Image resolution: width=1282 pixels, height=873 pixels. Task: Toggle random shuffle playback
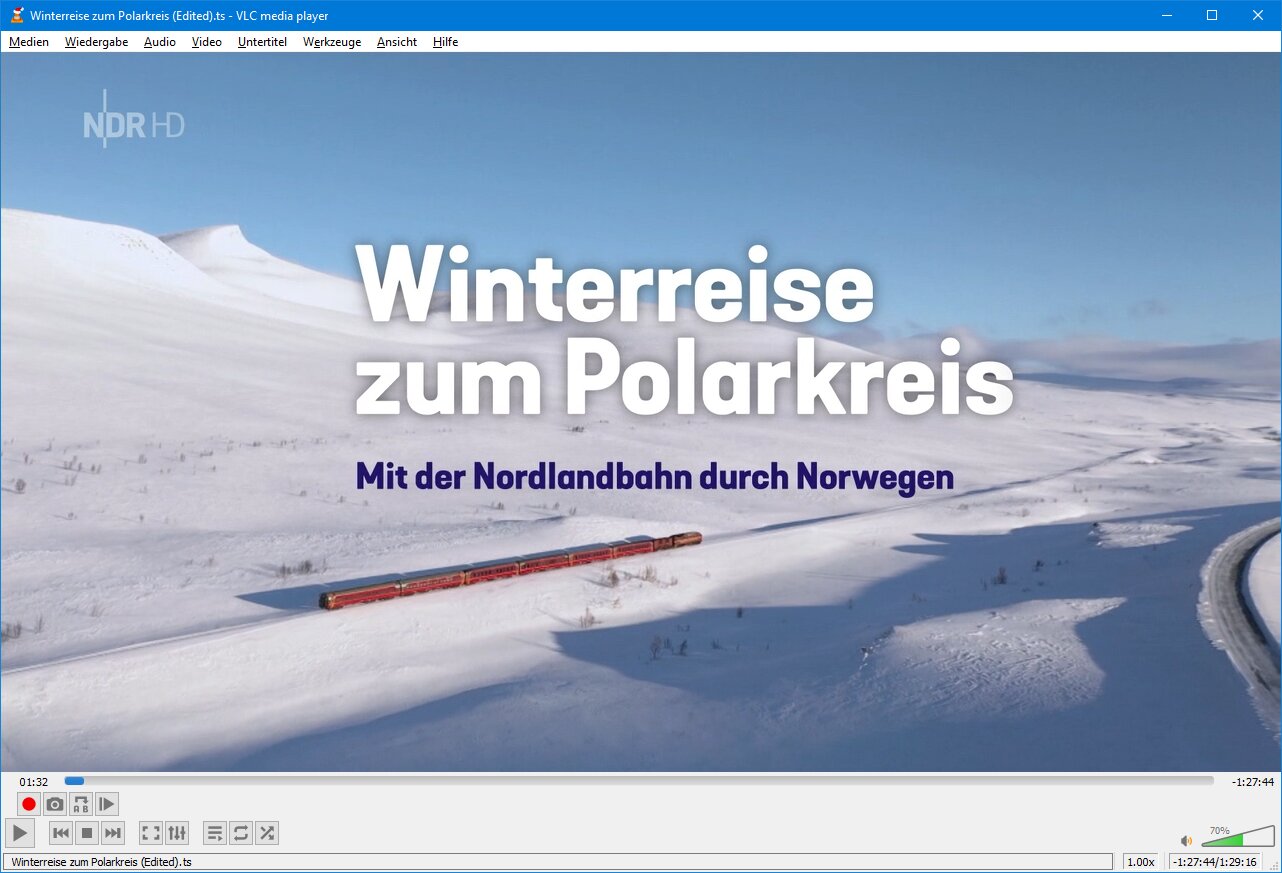coord(267,833)
